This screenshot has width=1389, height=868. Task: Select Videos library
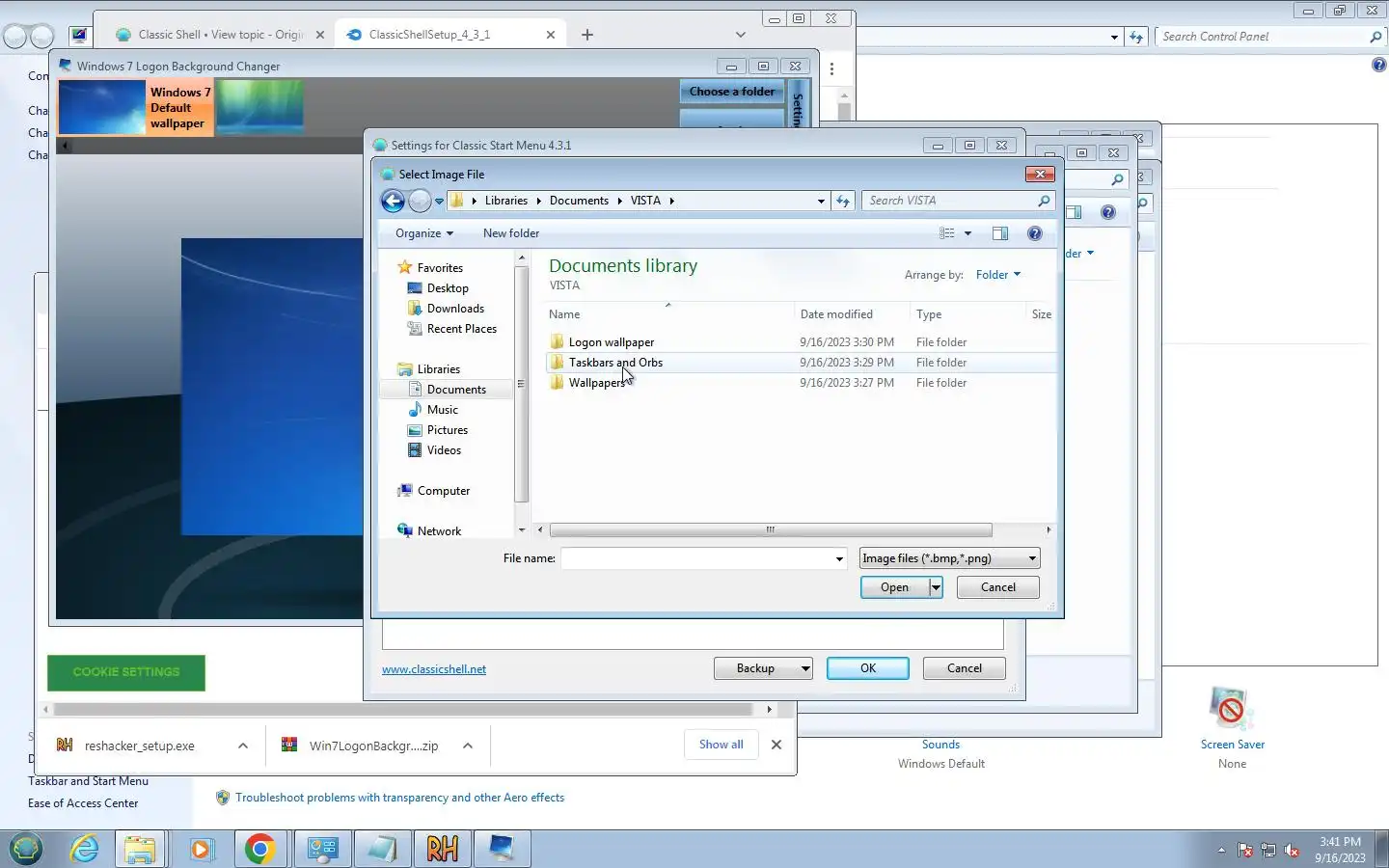444,450
